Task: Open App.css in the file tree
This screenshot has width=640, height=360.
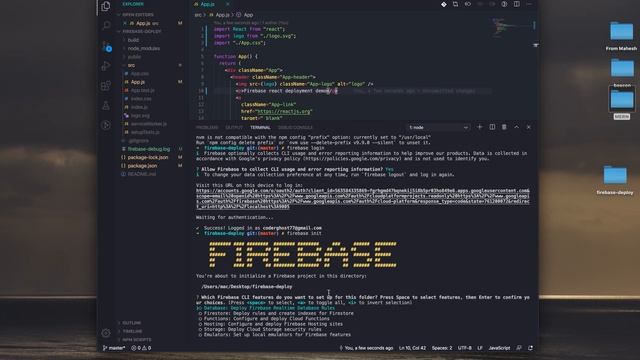Action: click(140, 74)
